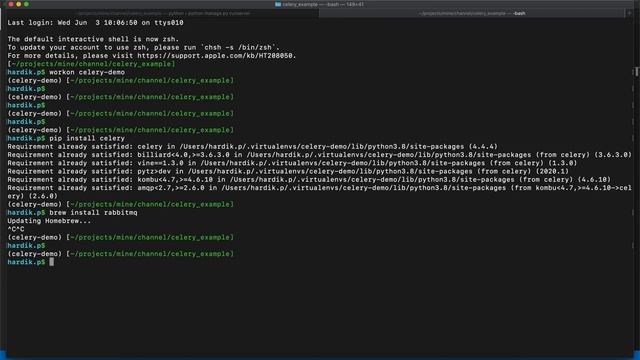Click the terminal scrollbar thumb on right edge
Screen dimensions: 640x360
point(636,71)
